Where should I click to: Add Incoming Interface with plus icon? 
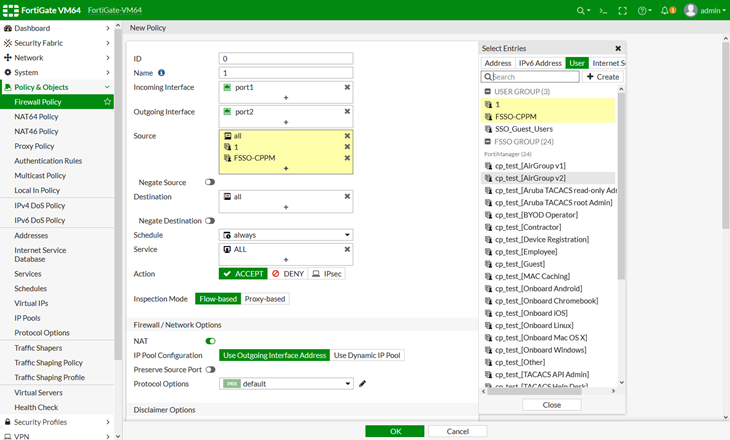pos(286,97)
